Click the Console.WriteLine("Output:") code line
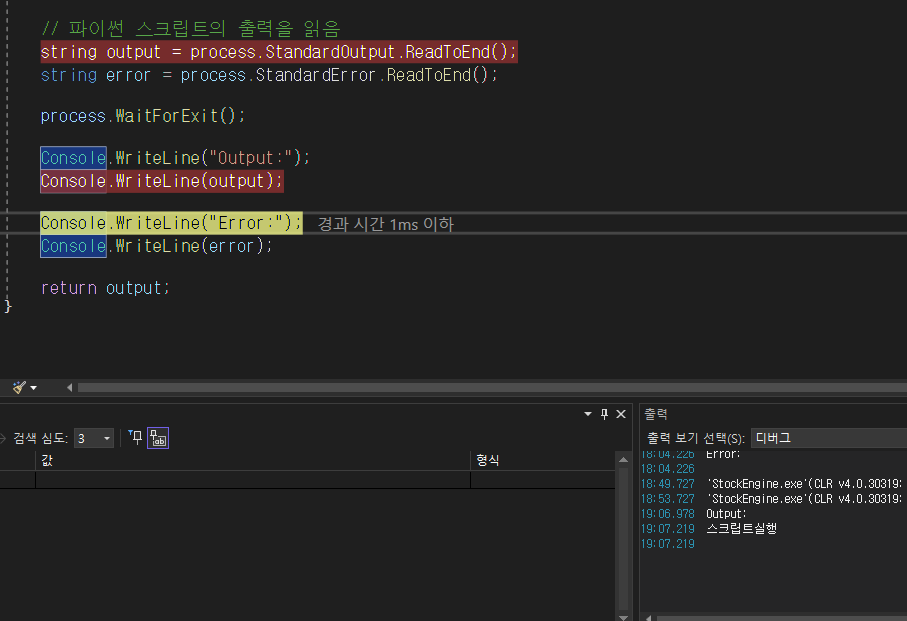 point(175,157)
